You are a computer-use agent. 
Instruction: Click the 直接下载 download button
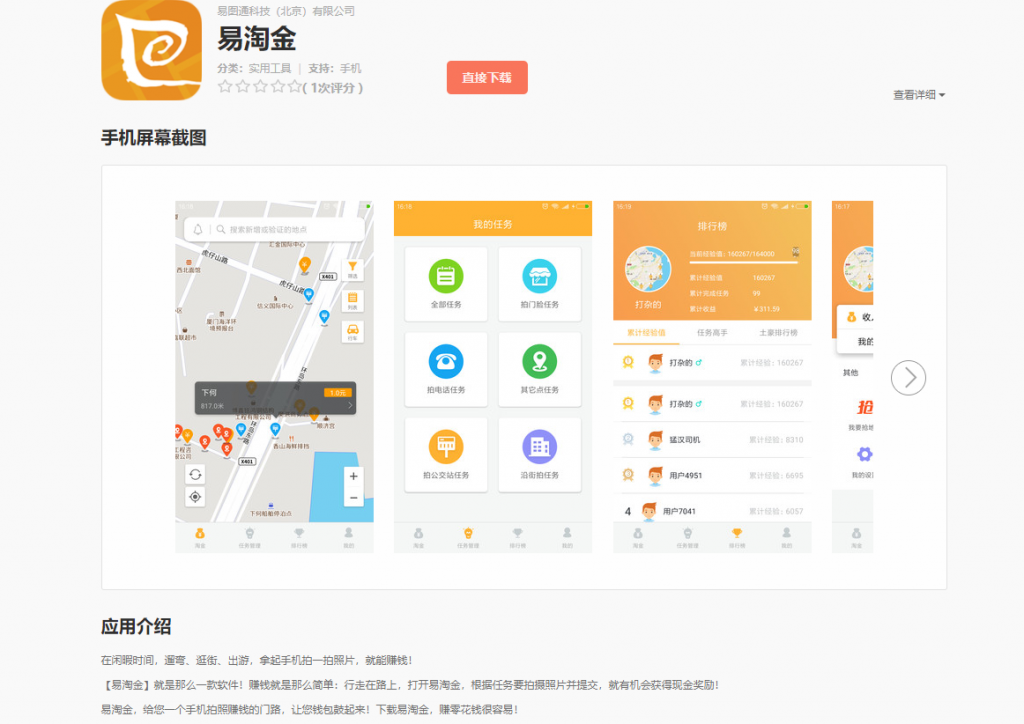click(x=487, y=78)
